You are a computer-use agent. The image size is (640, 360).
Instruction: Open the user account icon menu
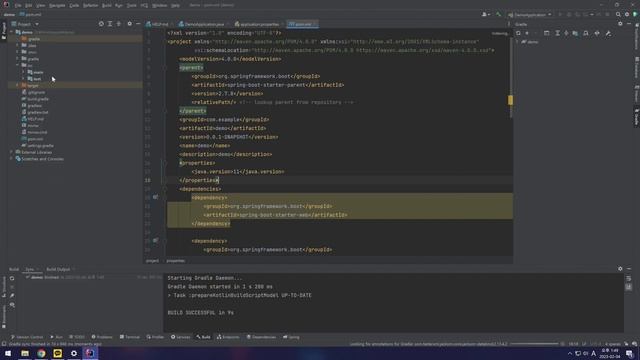click(485, 15)
